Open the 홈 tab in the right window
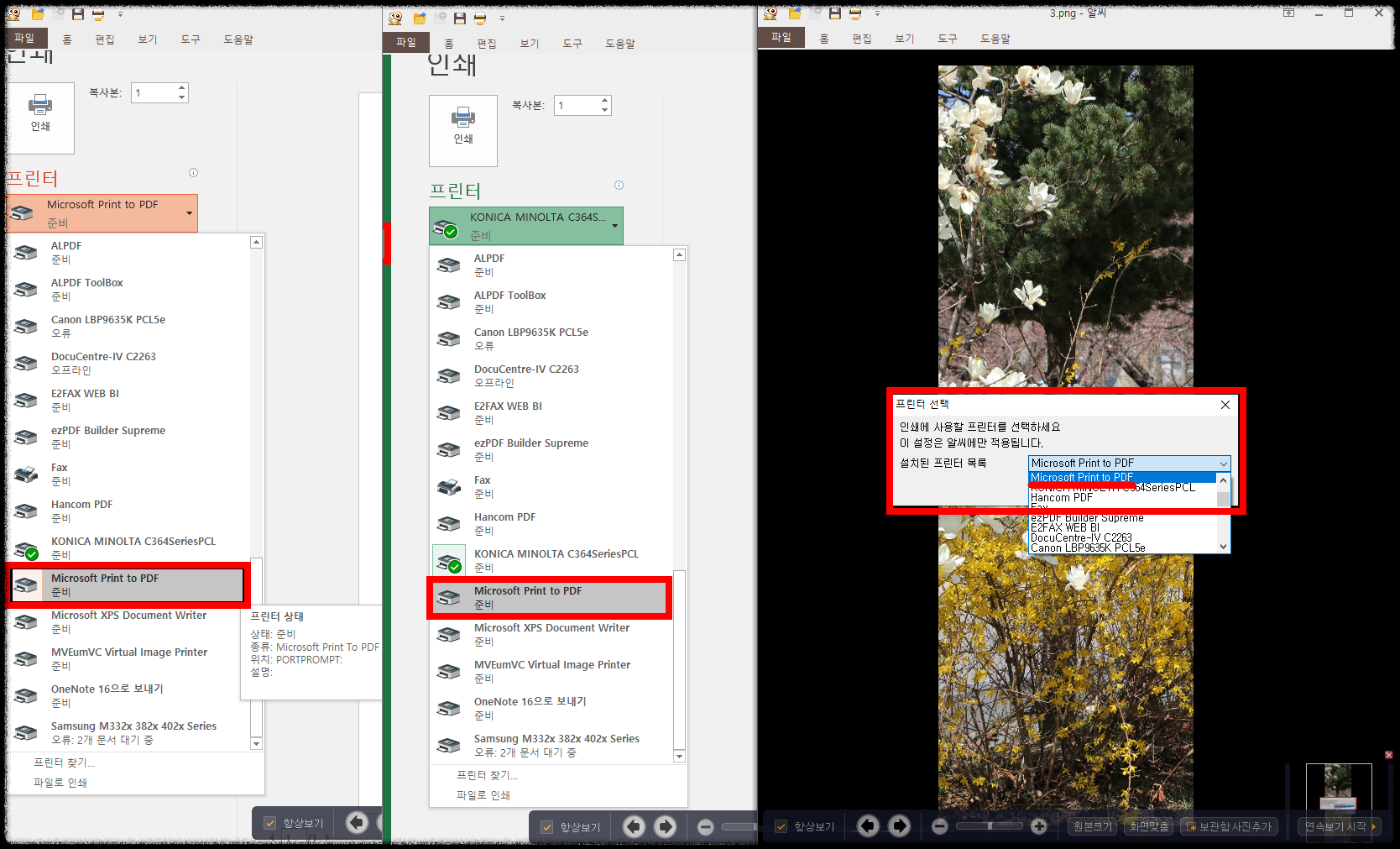Viewport: 1400px width, 849px height. coord(824,39)
